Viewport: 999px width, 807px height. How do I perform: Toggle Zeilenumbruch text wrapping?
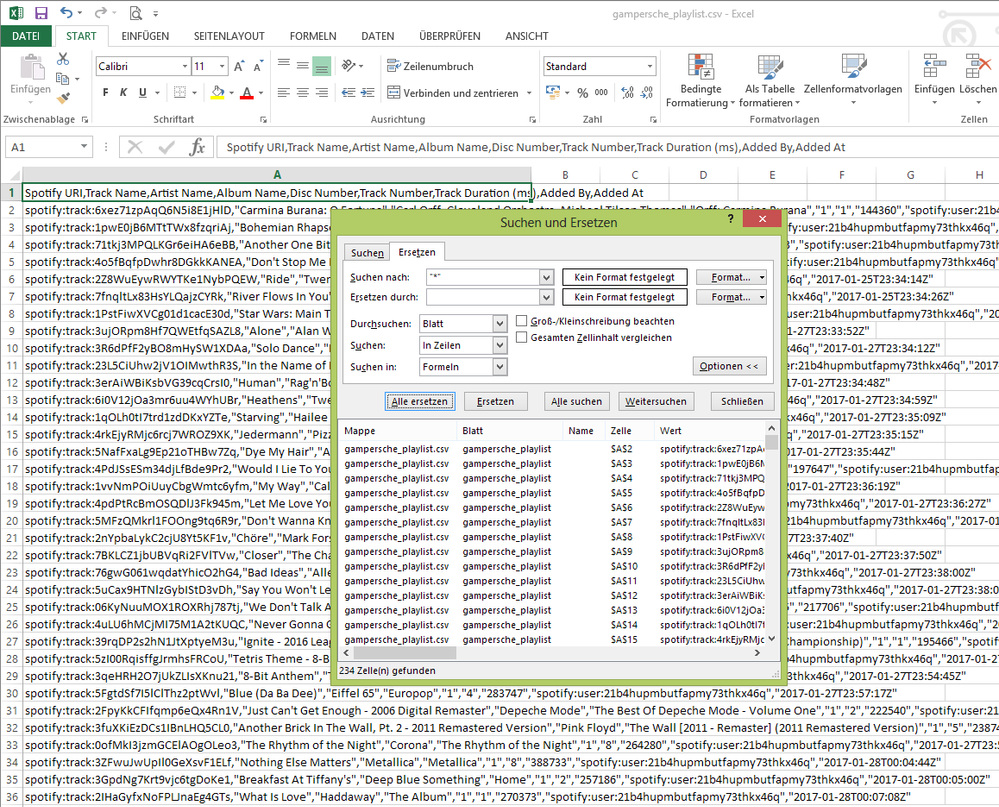click(431, 66)
